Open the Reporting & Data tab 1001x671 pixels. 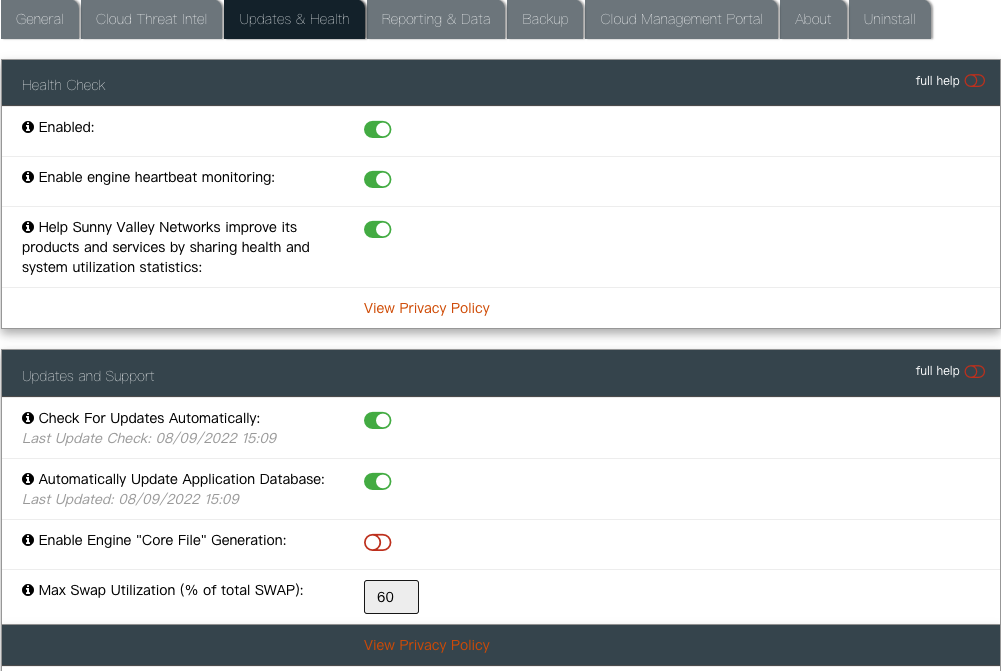[x=435, y=19]
